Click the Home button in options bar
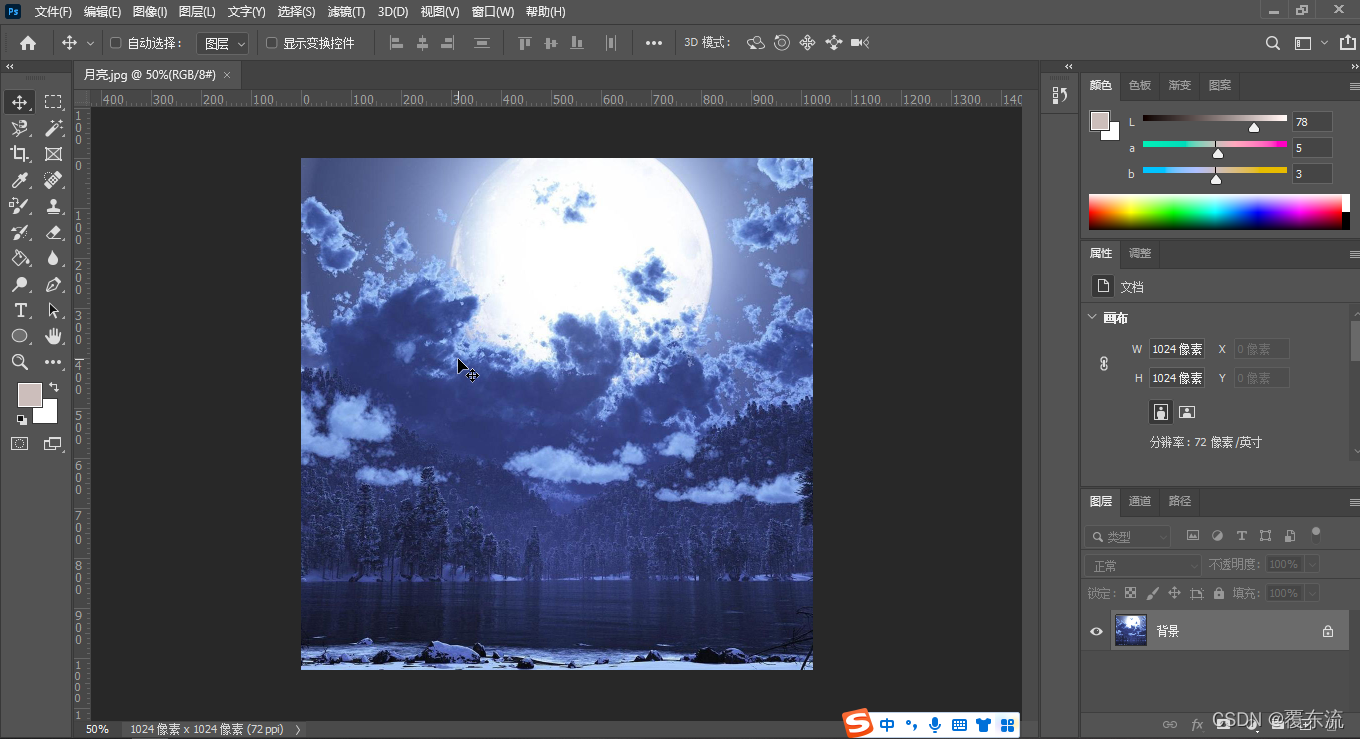Image resolution: width=1360 pixels, height=739 pixels. [28, 43]
